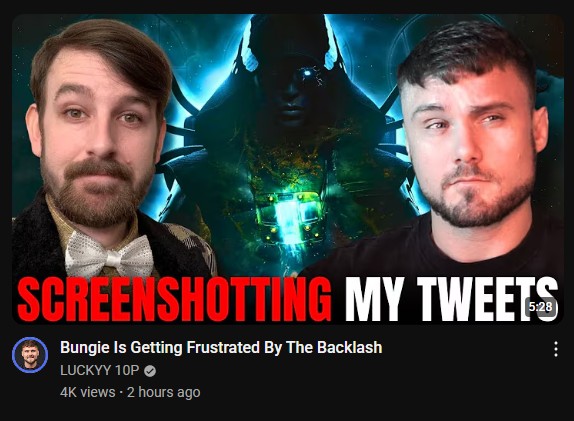The width and height of the screenshot is (574, 421).
Task: Click the '4K views' text
Action: pos(87,392)
